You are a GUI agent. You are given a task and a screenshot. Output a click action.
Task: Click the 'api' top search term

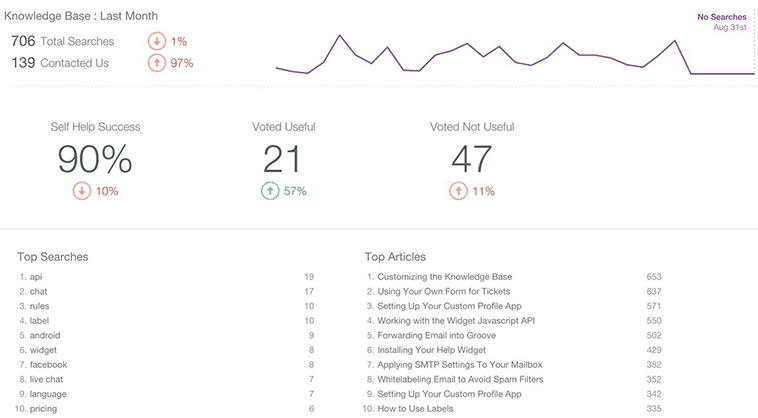(36, 276)
